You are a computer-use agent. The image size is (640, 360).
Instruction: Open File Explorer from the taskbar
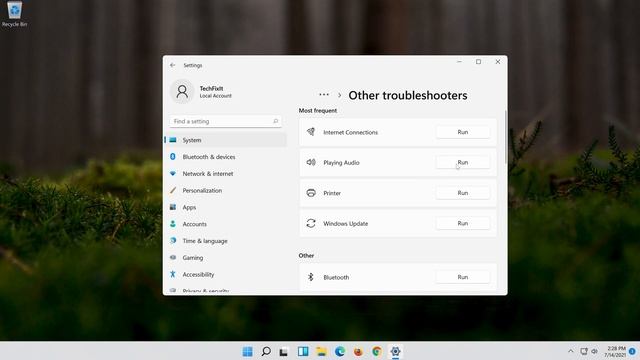coord(321,351)
